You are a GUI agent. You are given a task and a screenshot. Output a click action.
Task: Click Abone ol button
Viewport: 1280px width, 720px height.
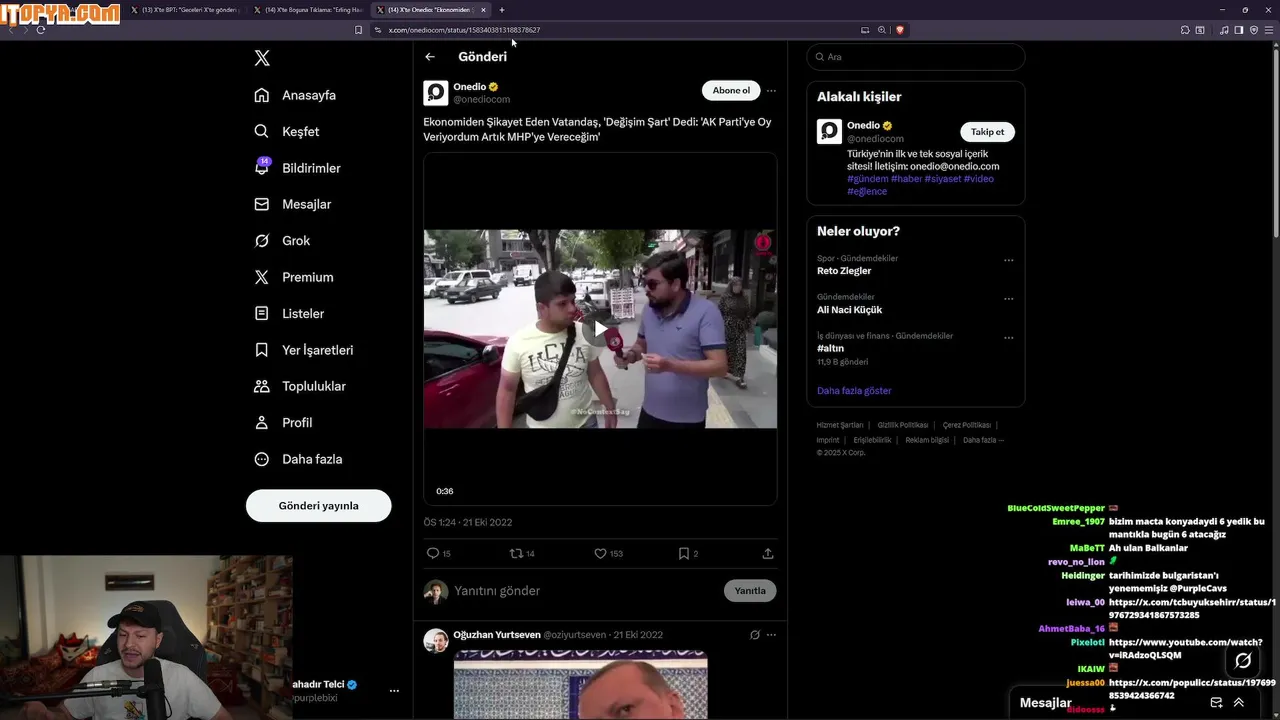coord(731,90)
